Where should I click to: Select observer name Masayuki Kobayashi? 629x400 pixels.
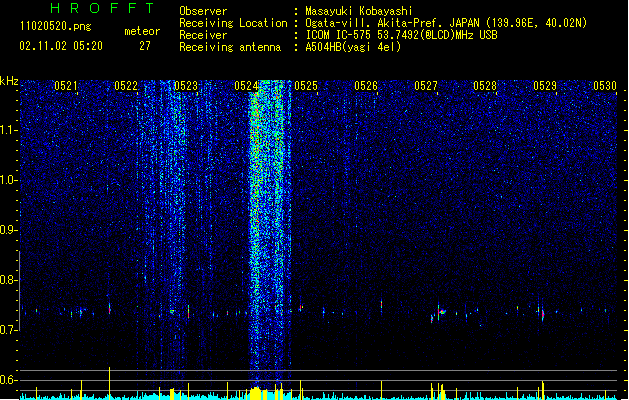coord(359,11)
